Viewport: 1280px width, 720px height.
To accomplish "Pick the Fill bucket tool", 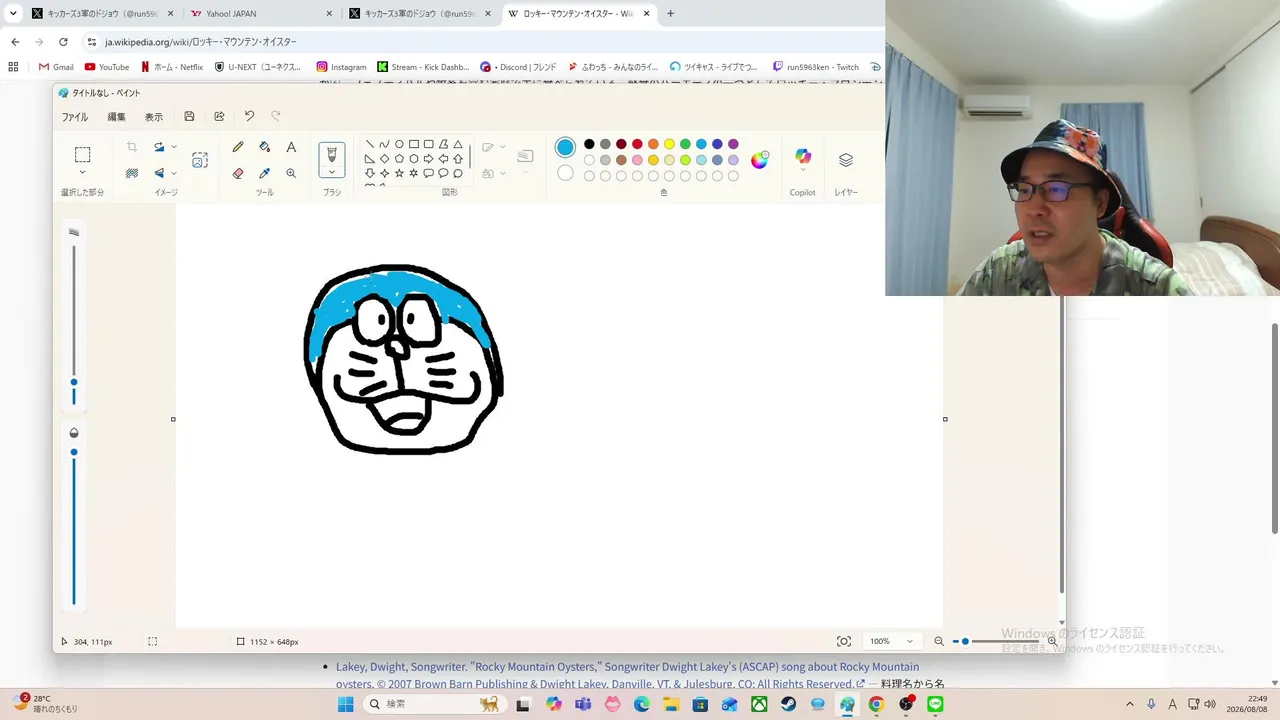I will click(265, 147).
